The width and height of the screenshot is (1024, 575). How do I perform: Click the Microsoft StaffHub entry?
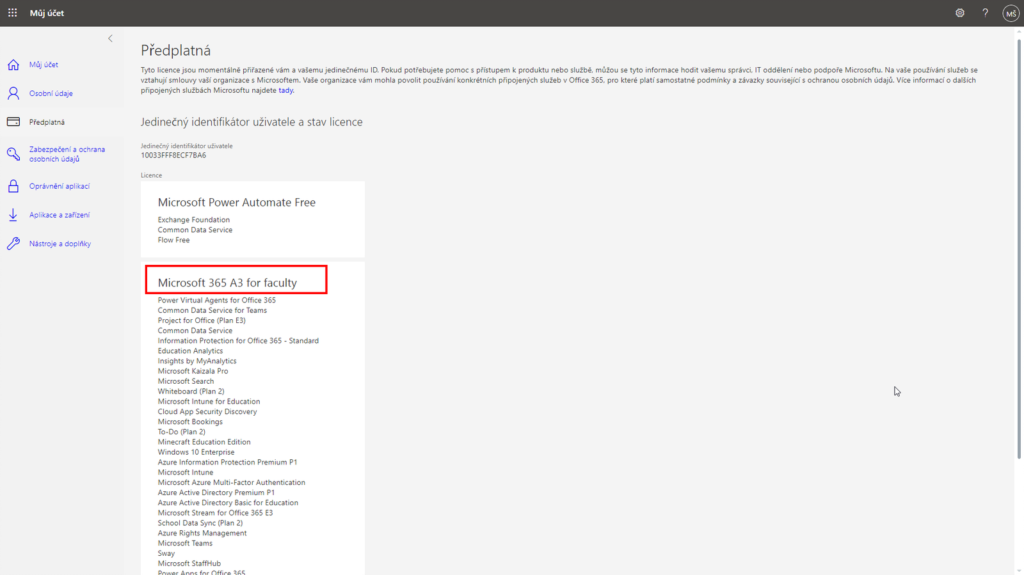click(189, 564)
